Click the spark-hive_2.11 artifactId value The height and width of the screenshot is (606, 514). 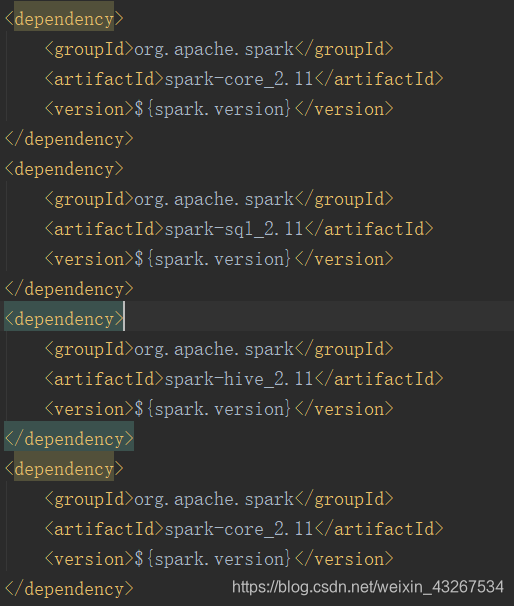239,379
